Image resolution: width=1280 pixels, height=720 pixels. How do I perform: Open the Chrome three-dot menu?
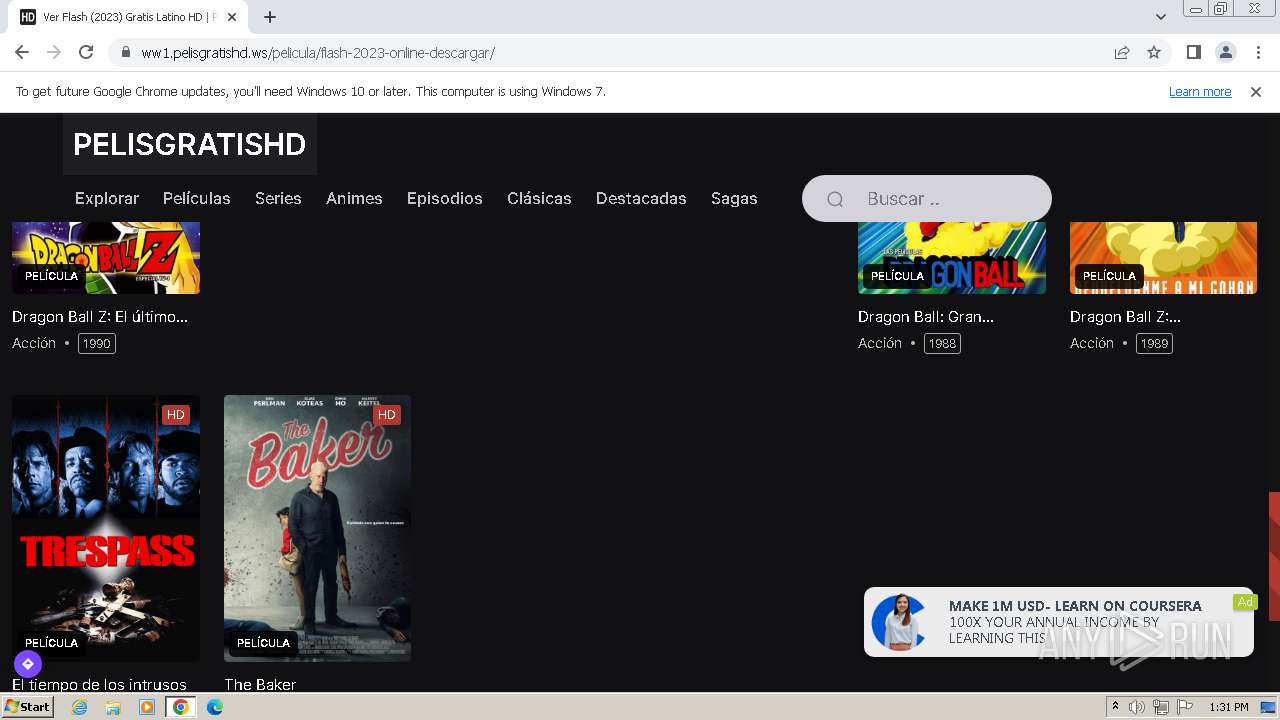[1257, 52]
